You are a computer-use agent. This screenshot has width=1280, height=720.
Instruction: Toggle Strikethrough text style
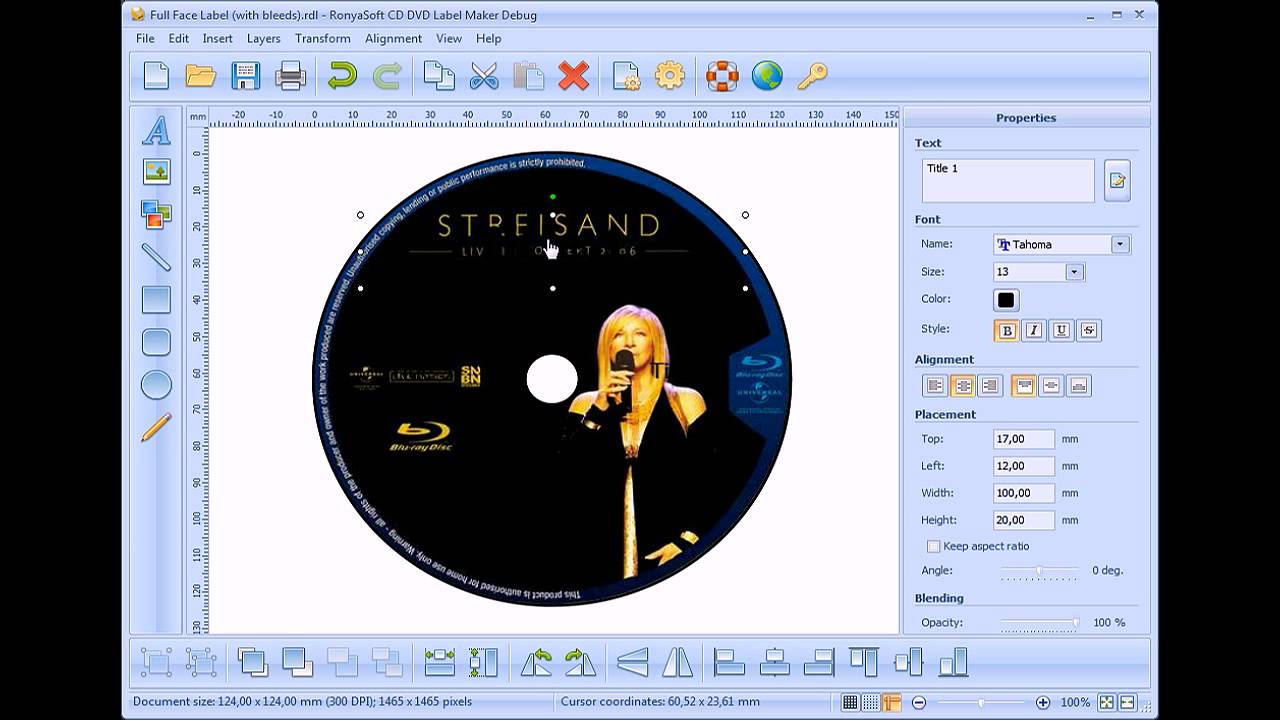coord(1089,330)
